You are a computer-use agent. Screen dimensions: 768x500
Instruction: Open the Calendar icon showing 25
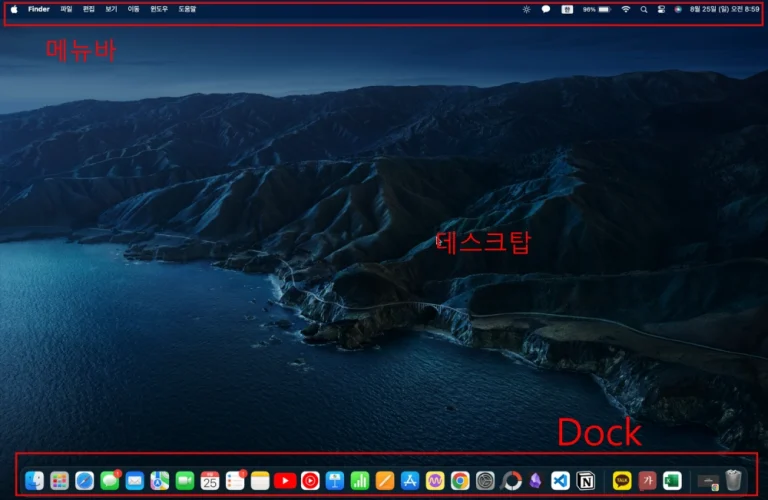210,481
